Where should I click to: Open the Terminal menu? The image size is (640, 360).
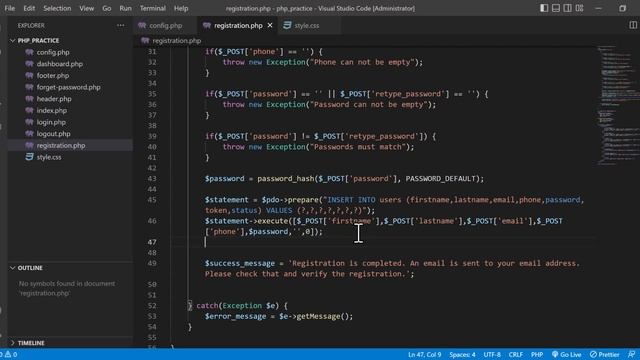(153, 8)
